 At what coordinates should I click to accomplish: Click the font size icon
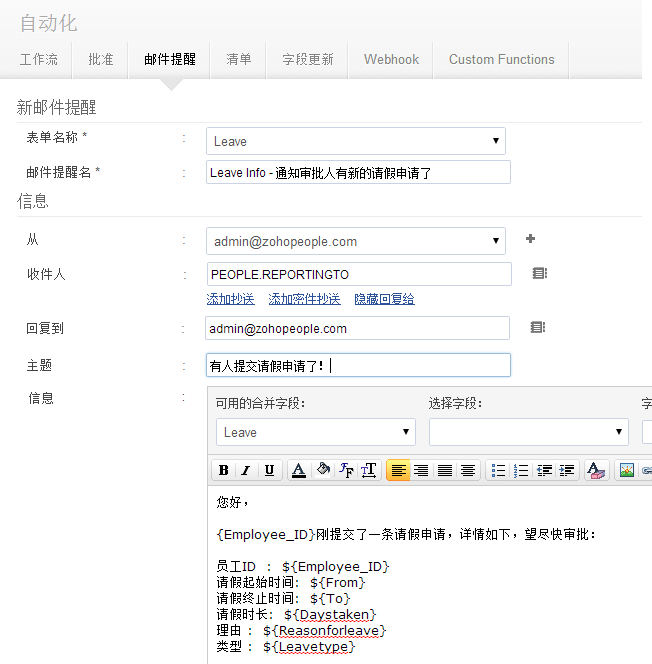coord(369,471)
